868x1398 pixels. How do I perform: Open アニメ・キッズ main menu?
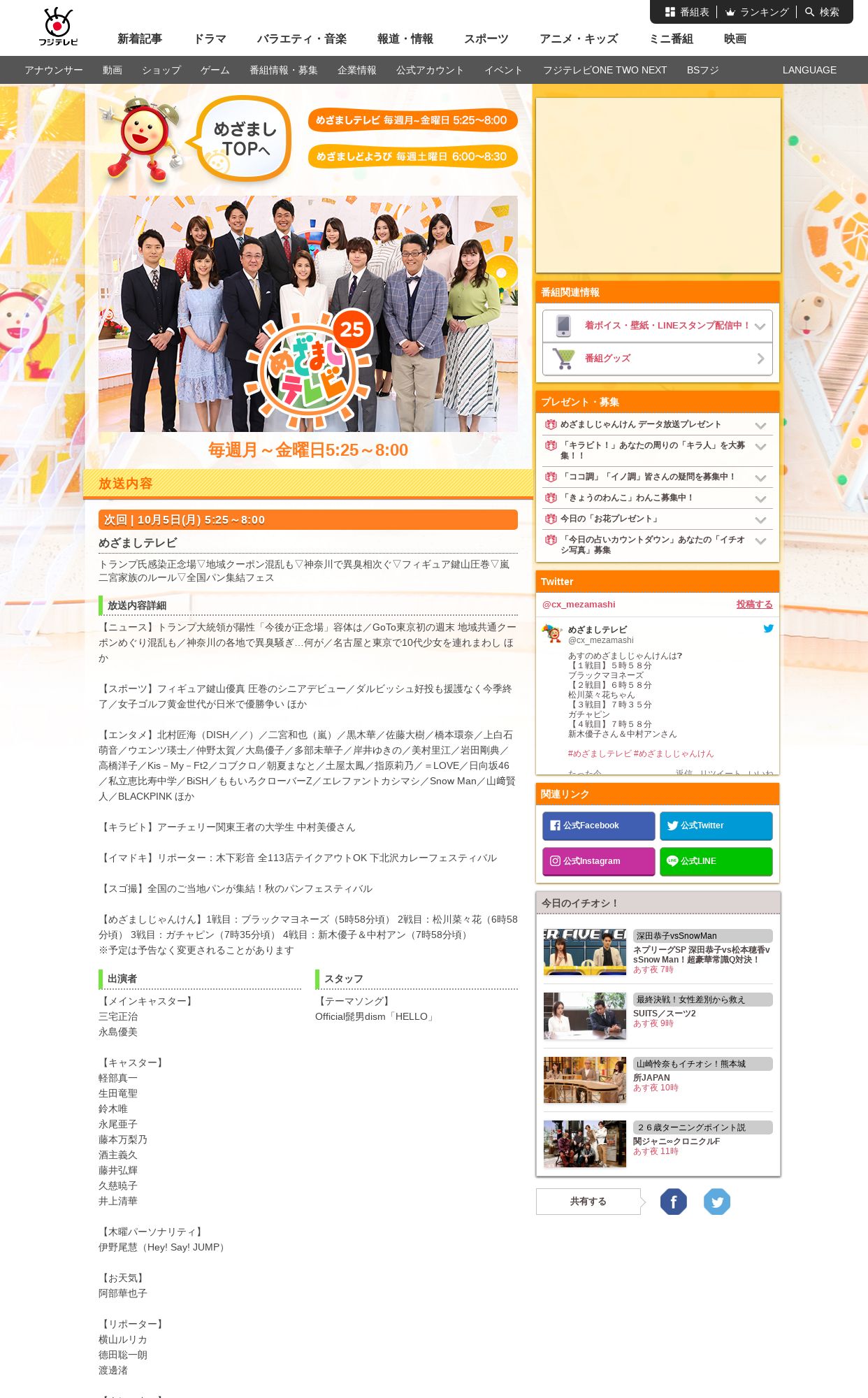(x=579, y=38)
